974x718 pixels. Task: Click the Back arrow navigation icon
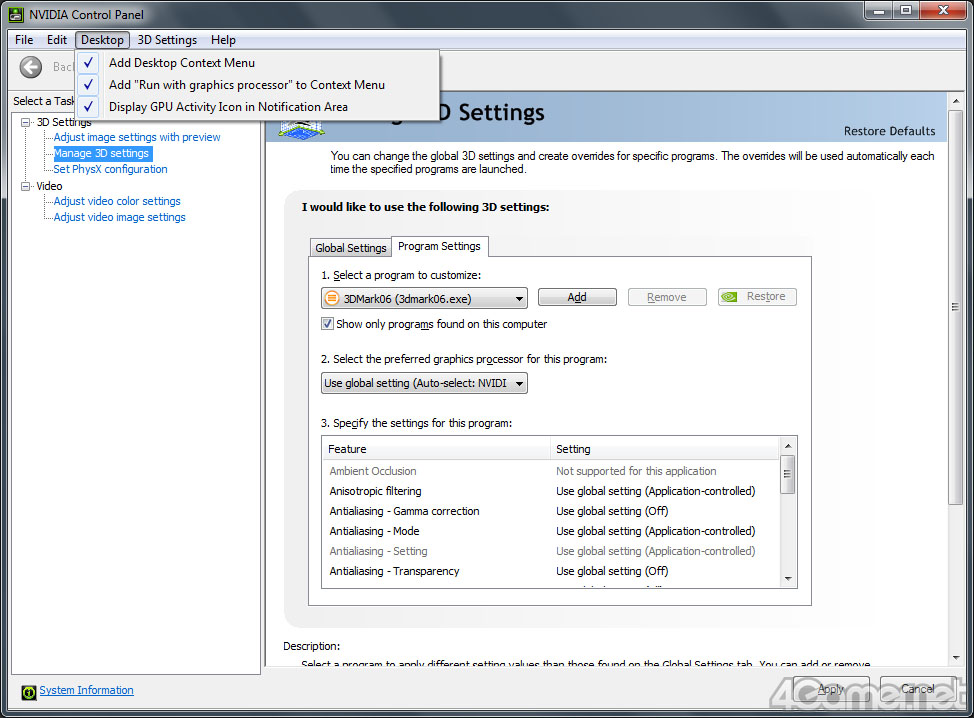30,67
